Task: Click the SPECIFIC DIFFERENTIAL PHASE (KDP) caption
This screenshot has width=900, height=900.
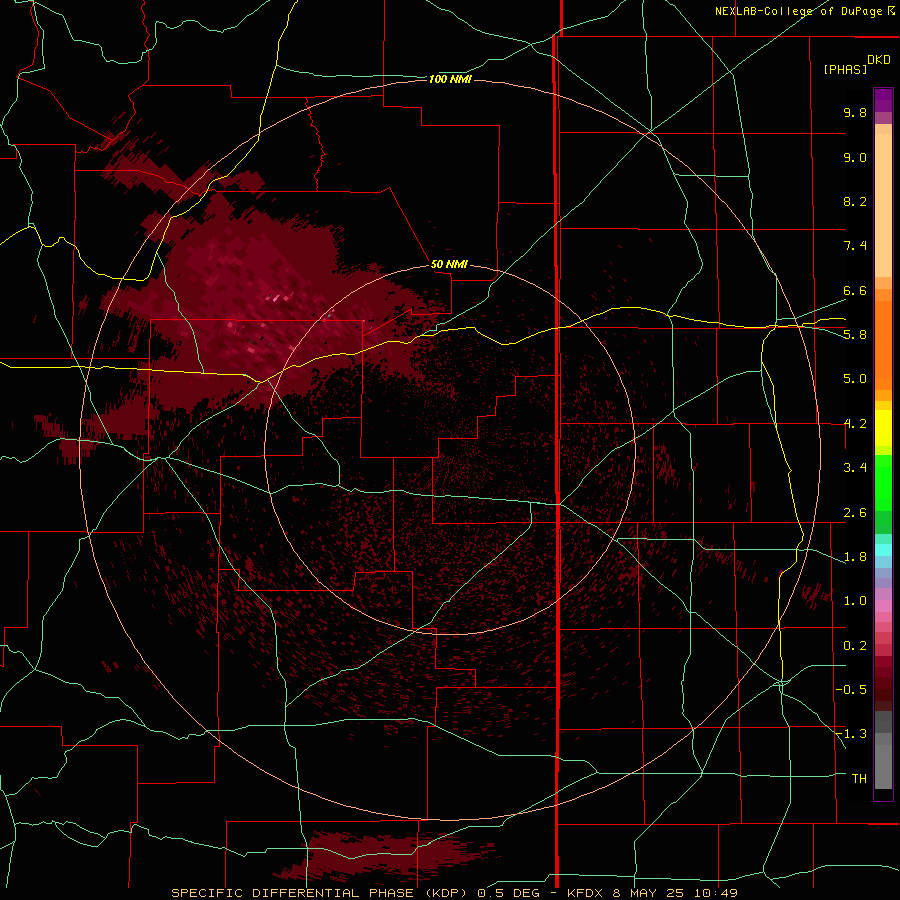Action: pos(319,893)
